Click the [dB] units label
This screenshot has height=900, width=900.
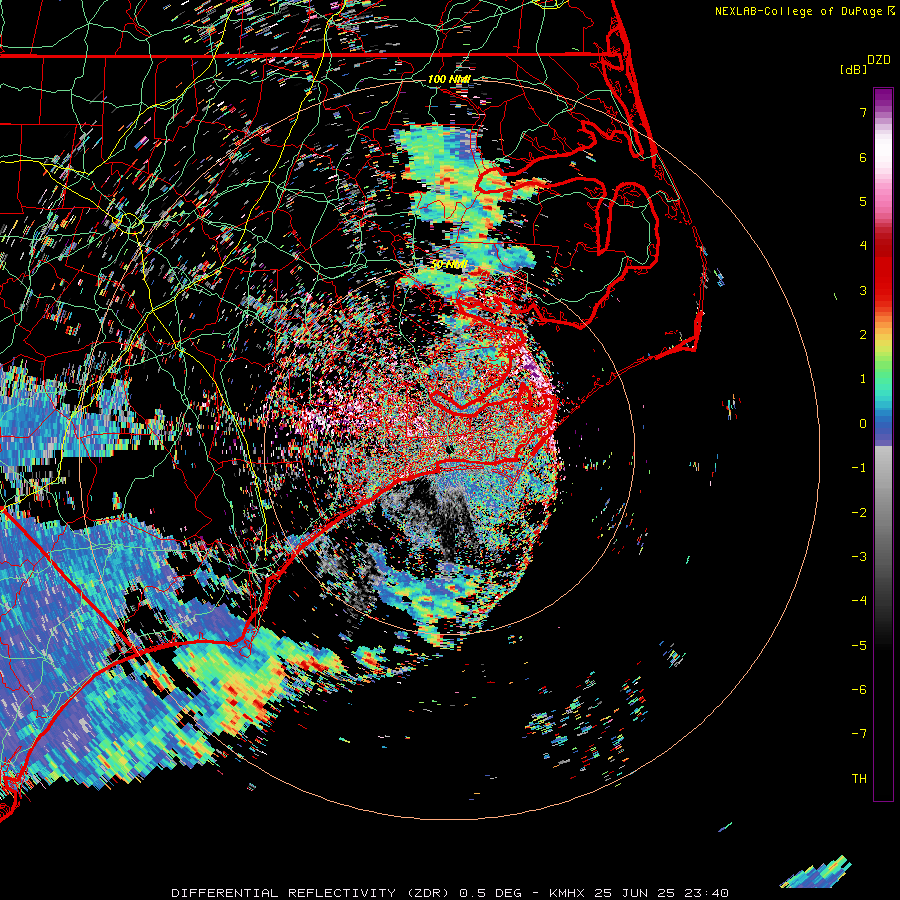pyautogui.click(x=854, y=69)
